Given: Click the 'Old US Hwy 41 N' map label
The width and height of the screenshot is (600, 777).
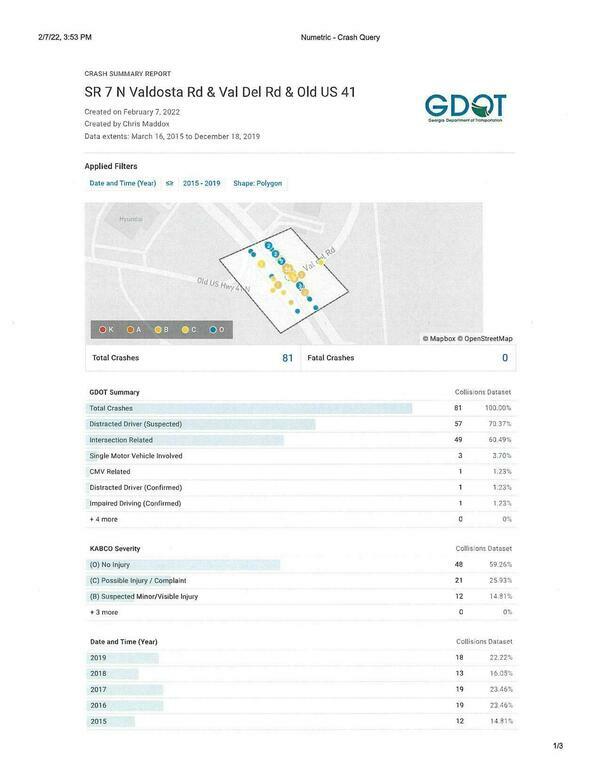Looking at the screenshot, I should pyautogui.click(x=223, y=285).
